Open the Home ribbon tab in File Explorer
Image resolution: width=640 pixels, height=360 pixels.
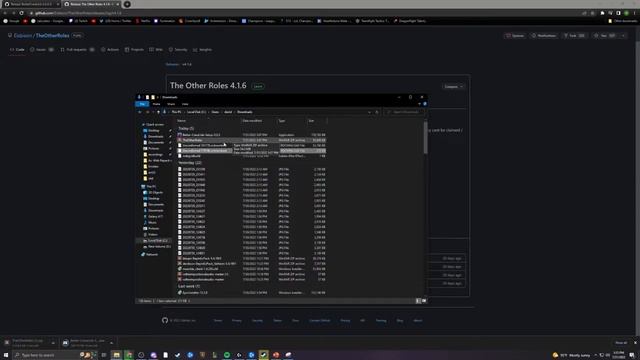(x=156, y=104)
